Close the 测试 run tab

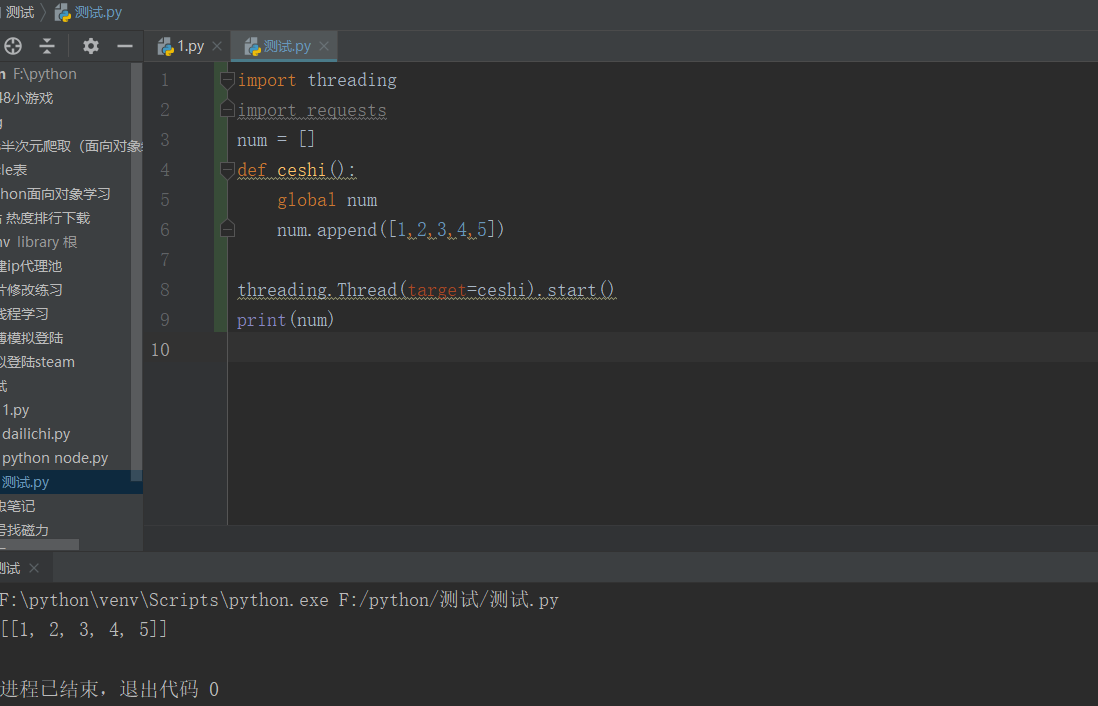click(34, 568)
